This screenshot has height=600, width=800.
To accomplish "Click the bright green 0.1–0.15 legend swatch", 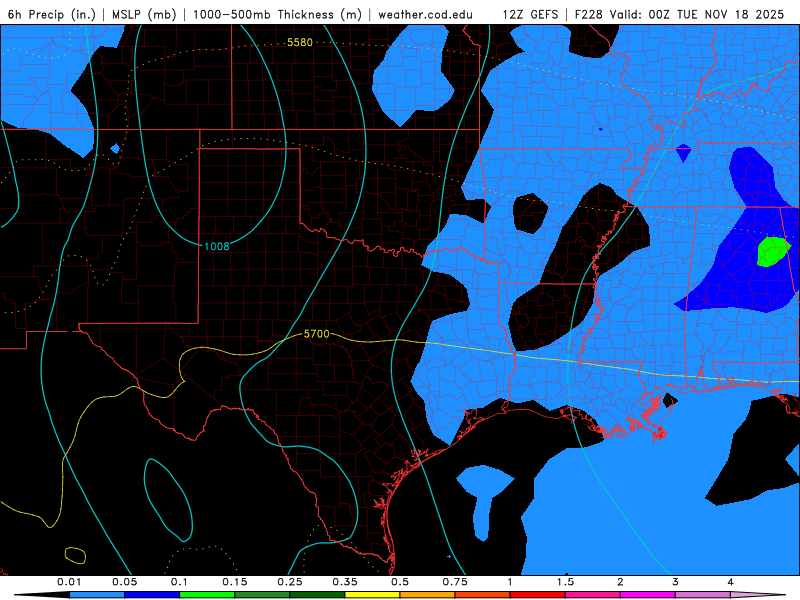I will [207, 595].
